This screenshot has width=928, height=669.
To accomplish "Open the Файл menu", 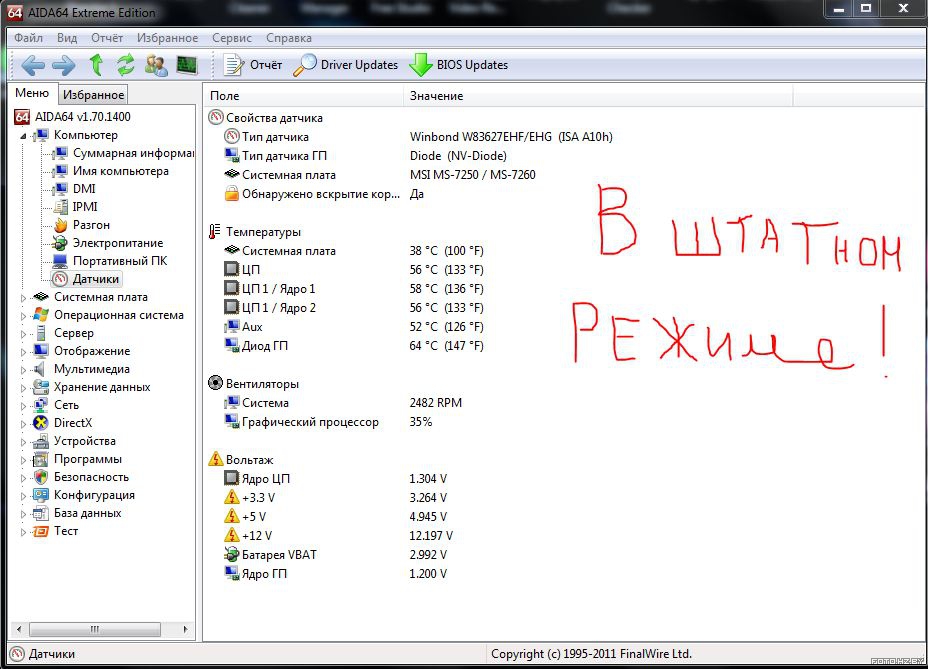I will 28,38.
